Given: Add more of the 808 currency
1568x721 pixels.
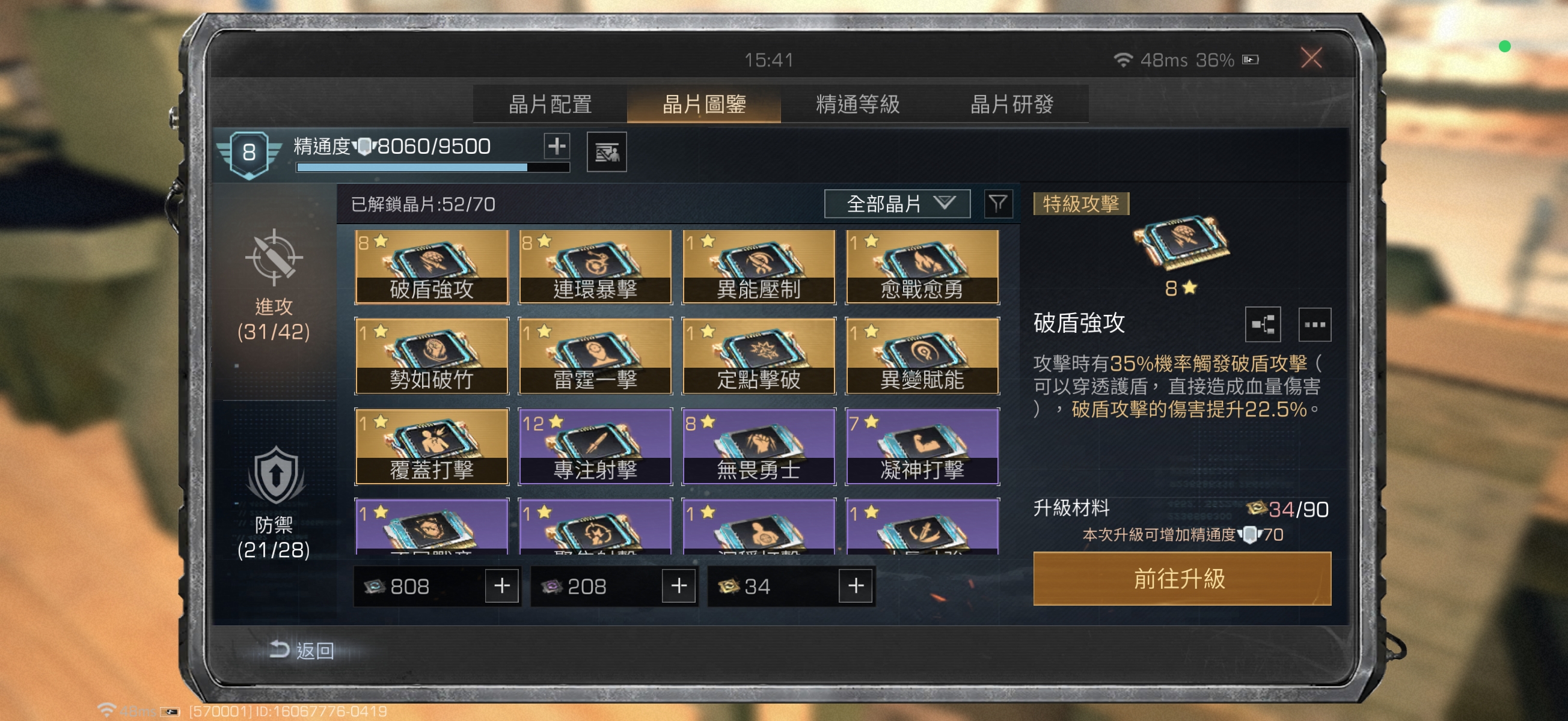Looking at the screenshot, I should [501, 586].
